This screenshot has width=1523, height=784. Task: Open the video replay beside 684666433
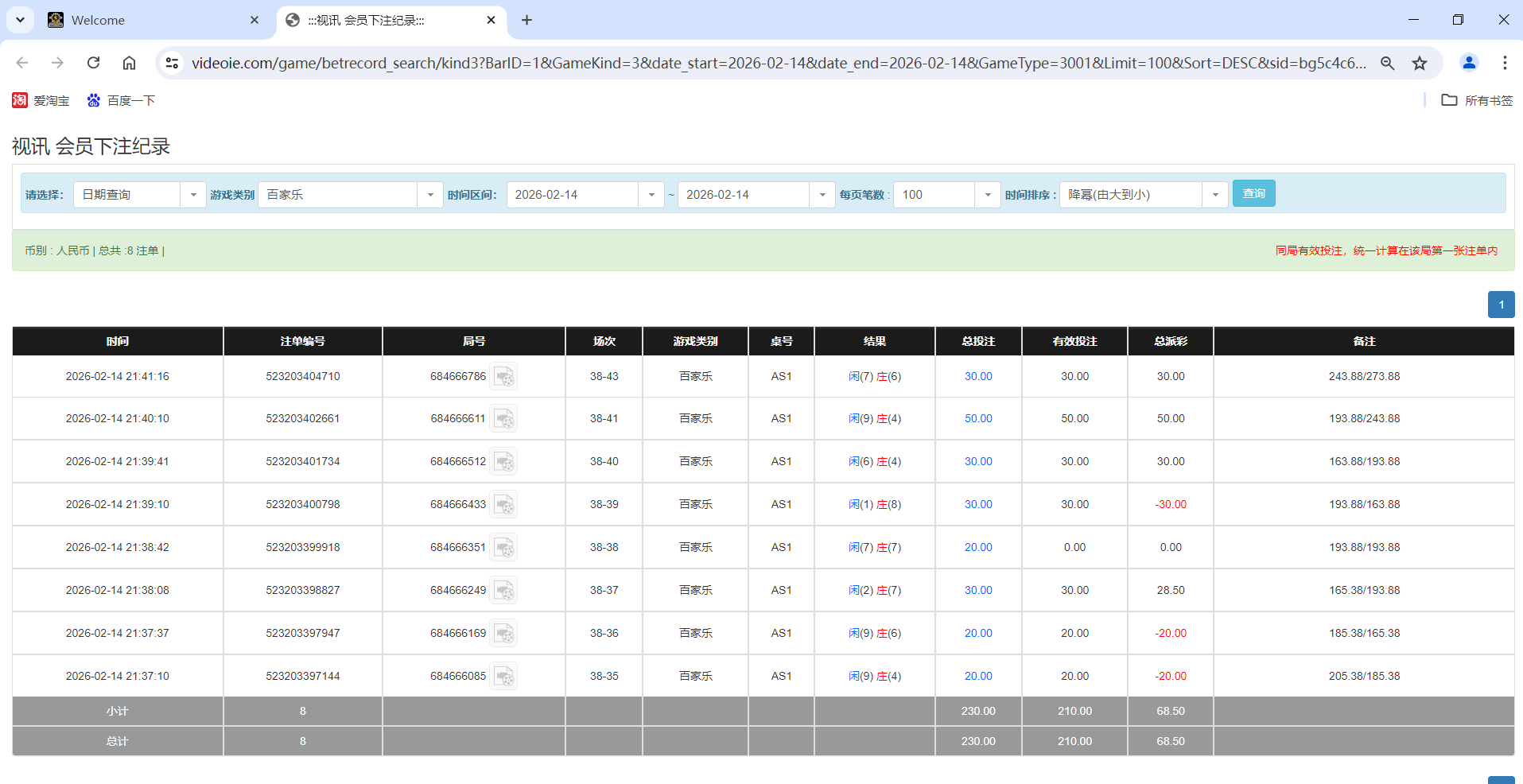click(504, 505)
